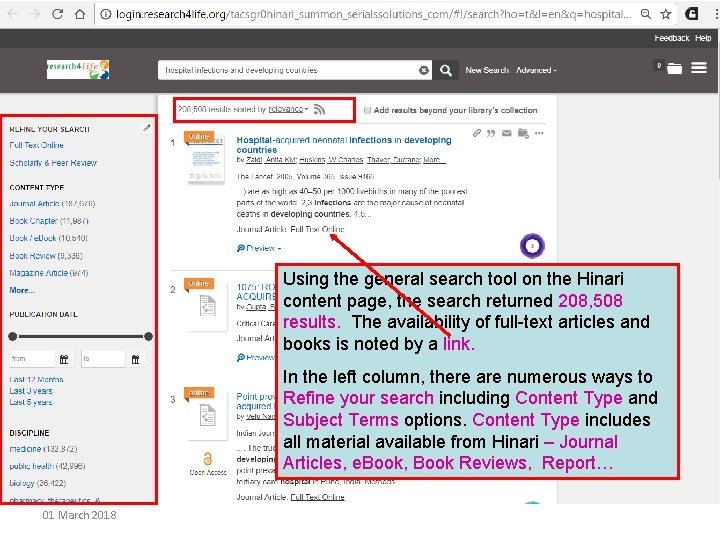
Task: Open Full Text Online link of first result
Action: coord(317,229)
